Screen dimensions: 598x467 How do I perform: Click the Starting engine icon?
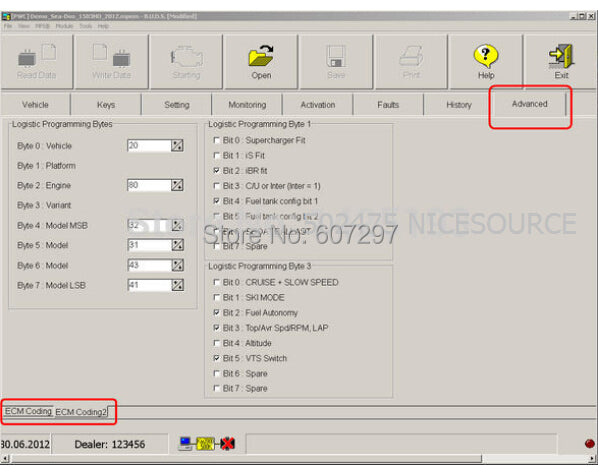[x=186, y=57]
